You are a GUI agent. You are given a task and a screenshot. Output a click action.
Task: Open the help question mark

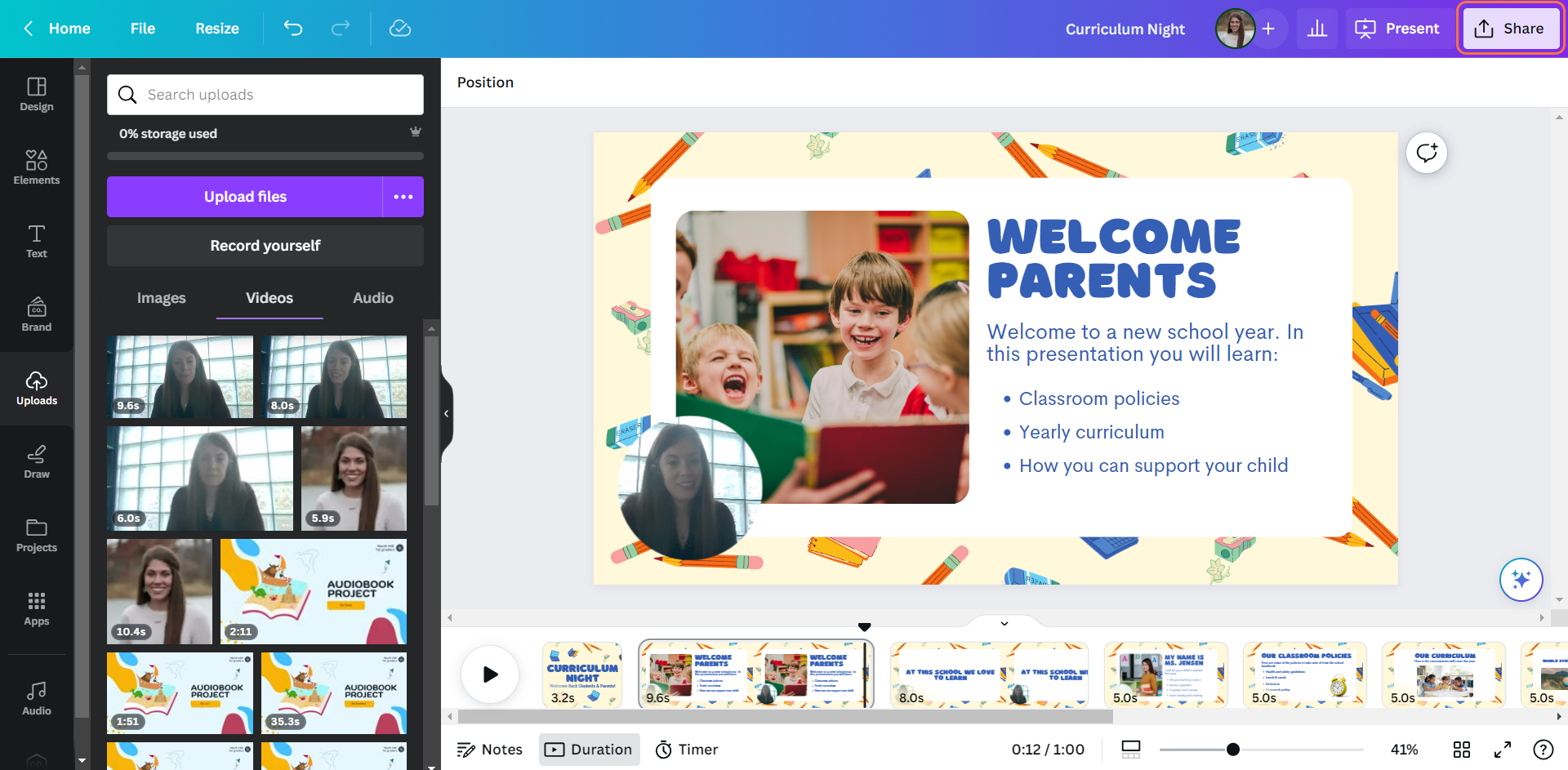[x=1543, y=750]
